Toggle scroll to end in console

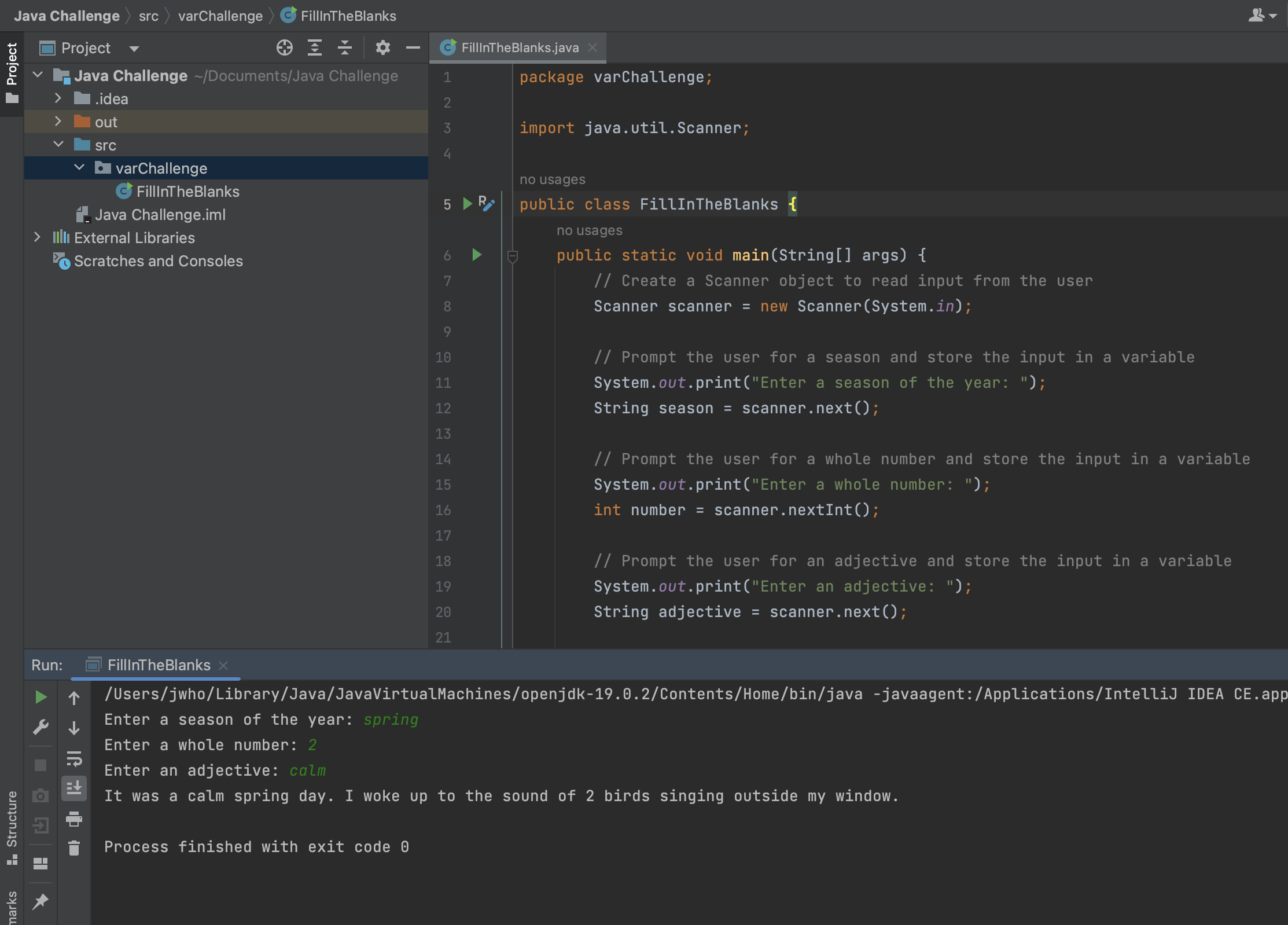[x=74, y=788]
